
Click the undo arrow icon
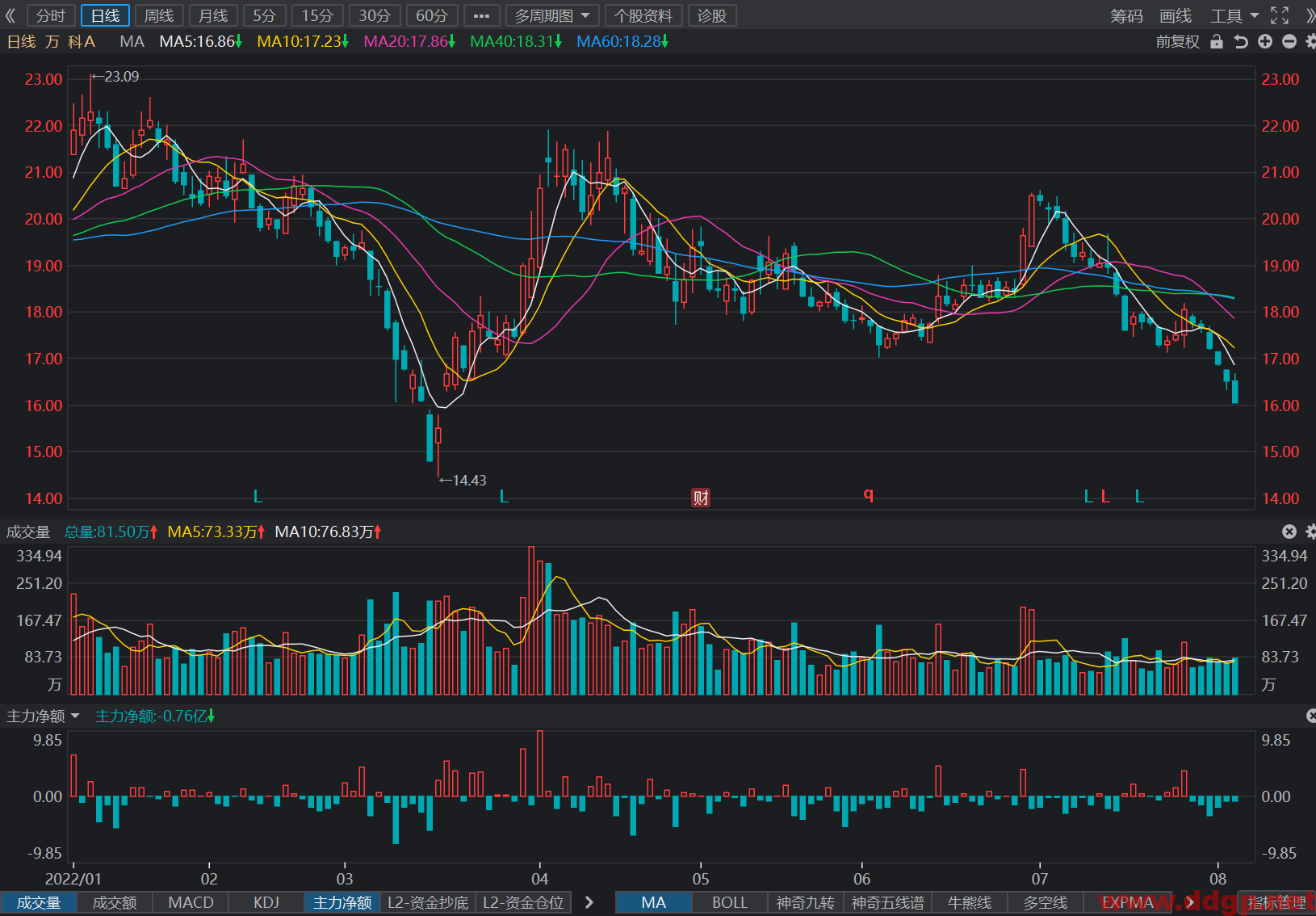[x=1241, y=41]
